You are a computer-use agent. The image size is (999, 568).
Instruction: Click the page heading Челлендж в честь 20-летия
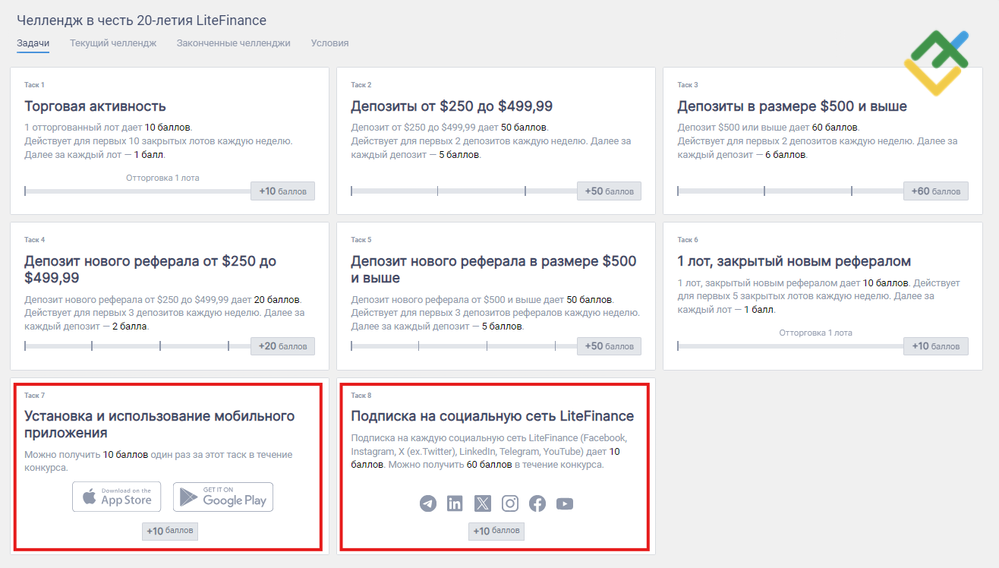coord(141,20)
